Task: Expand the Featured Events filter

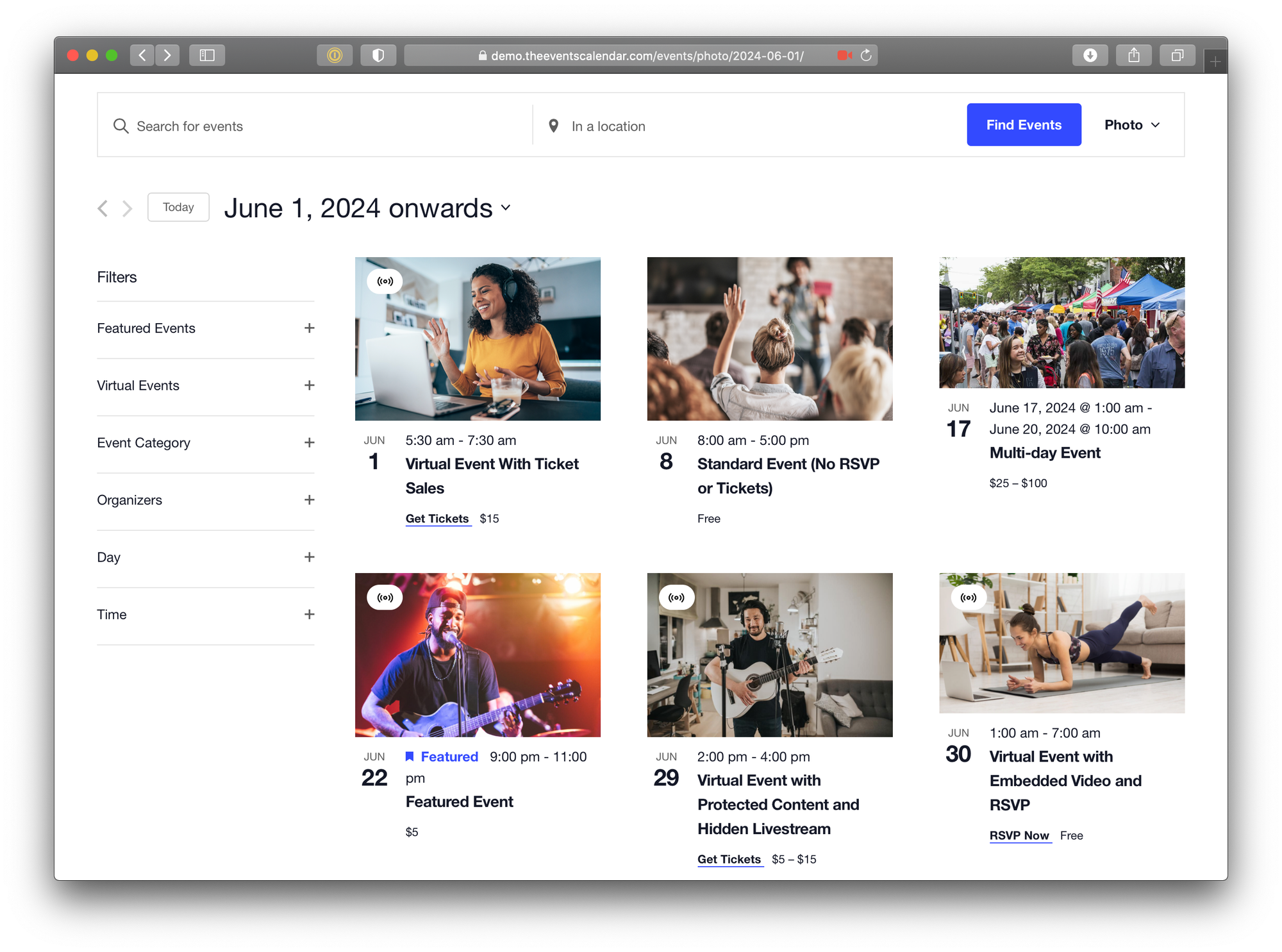Action: point(309,328)
